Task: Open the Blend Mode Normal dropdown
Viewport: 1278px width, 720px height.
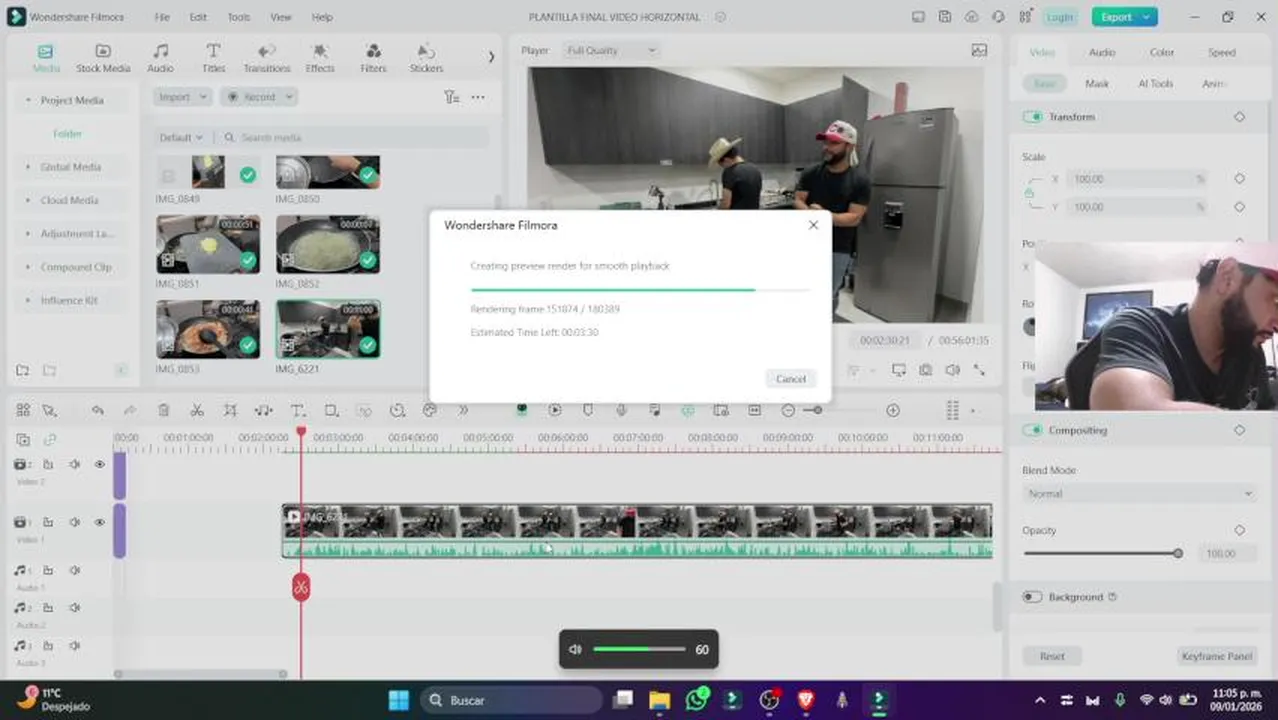Action: (1139, 494)
